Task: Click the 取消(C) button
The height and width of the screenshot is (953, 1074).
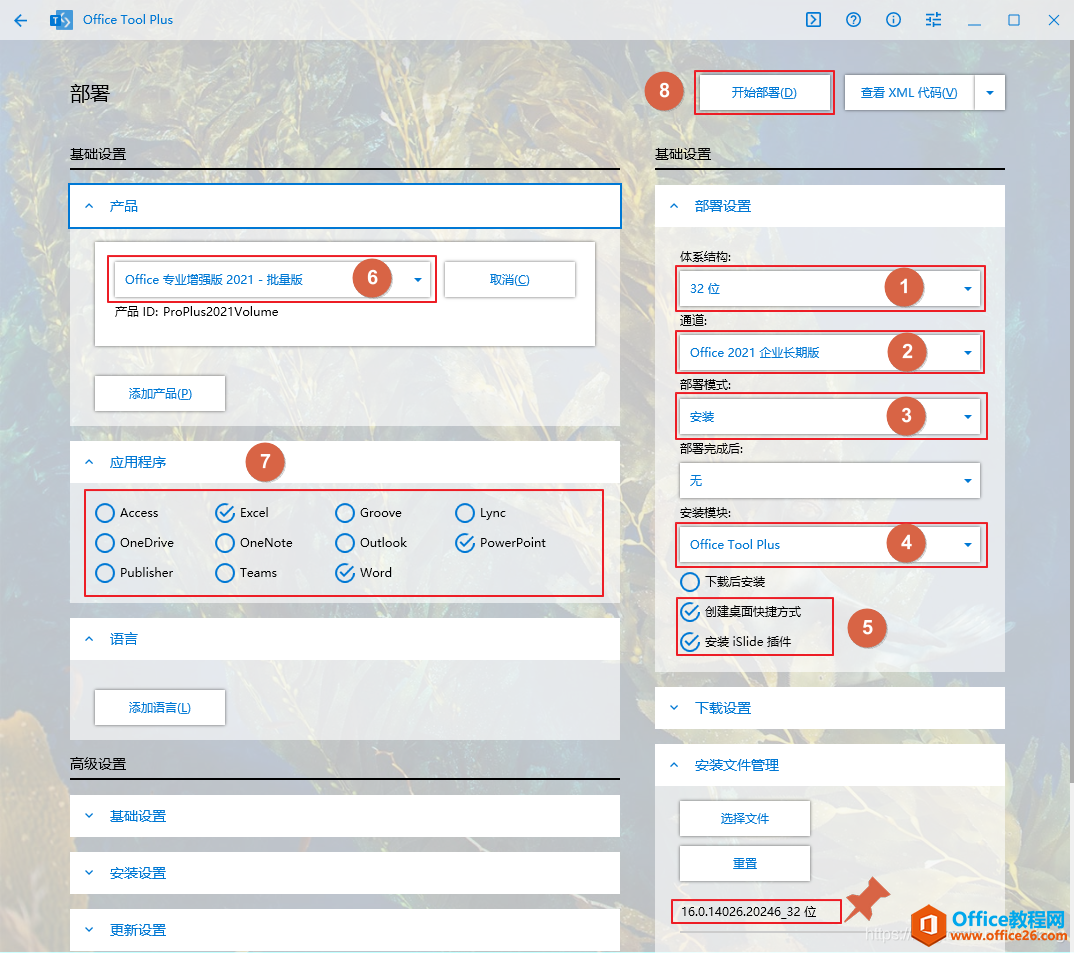Action: click(x=510, y=280)
